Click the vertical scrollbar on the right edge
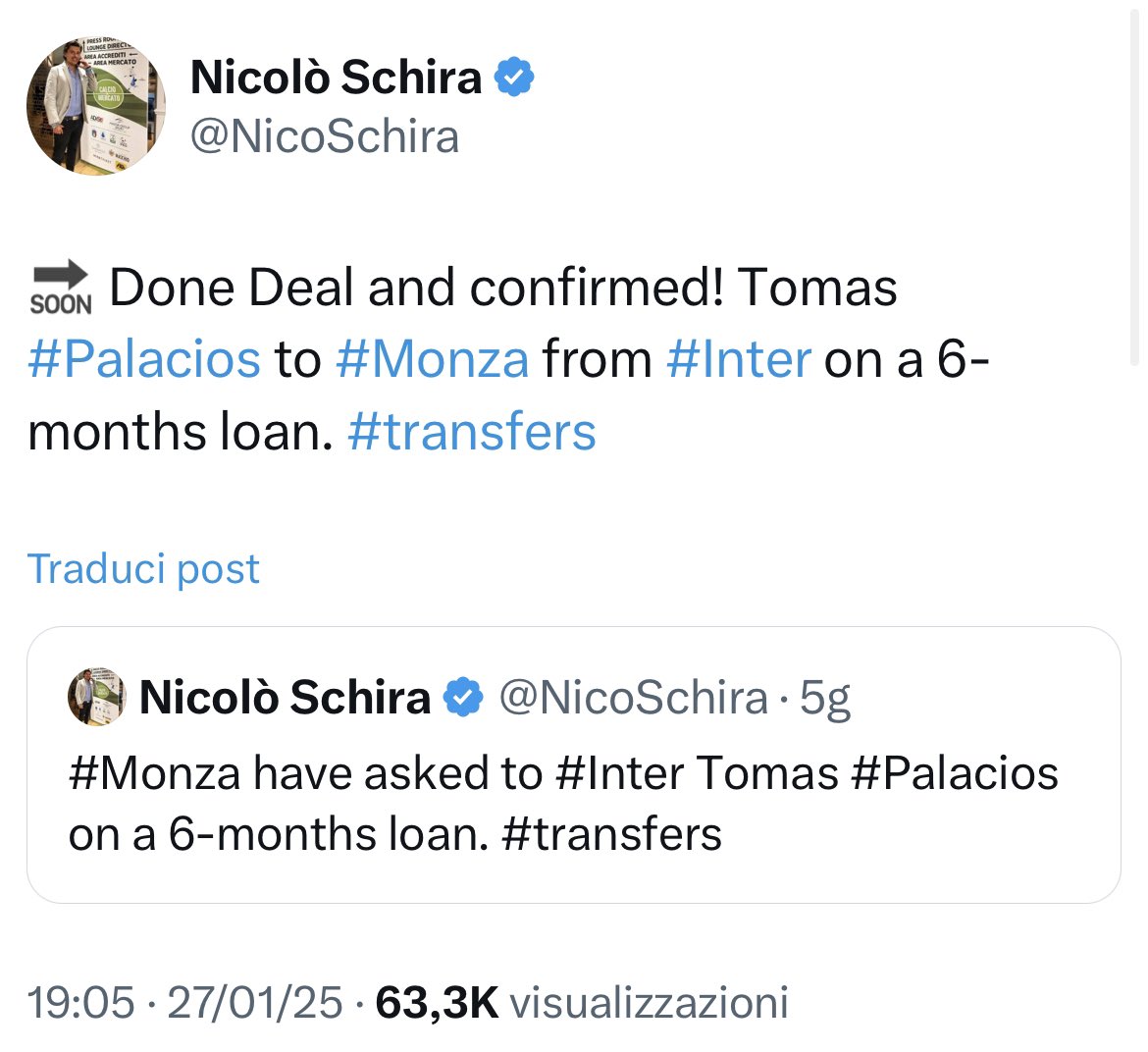The height and width of the screenshot is (1052, 1148). (x=1134, y=183)
